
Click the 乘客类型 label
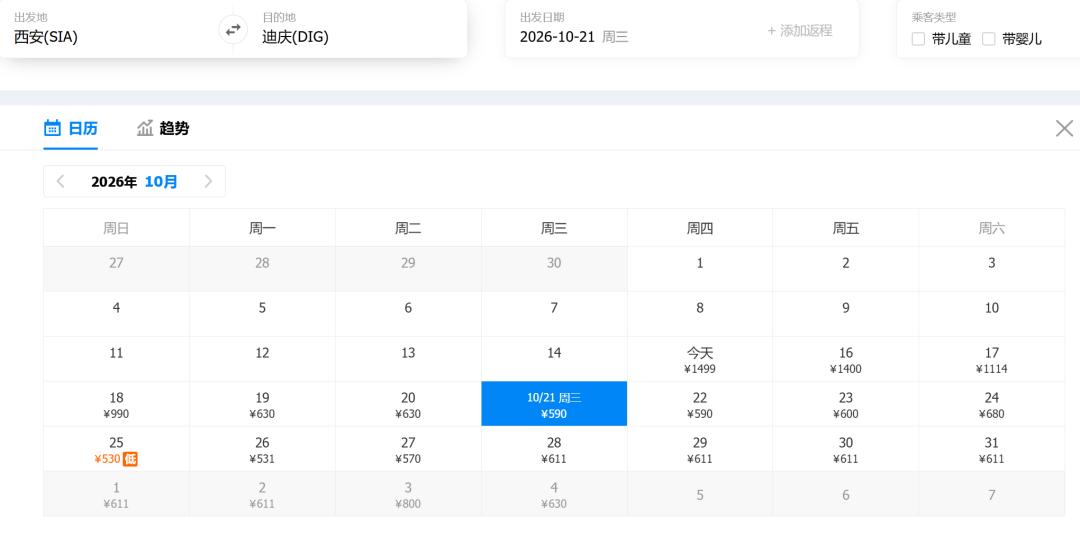(933, 17)
